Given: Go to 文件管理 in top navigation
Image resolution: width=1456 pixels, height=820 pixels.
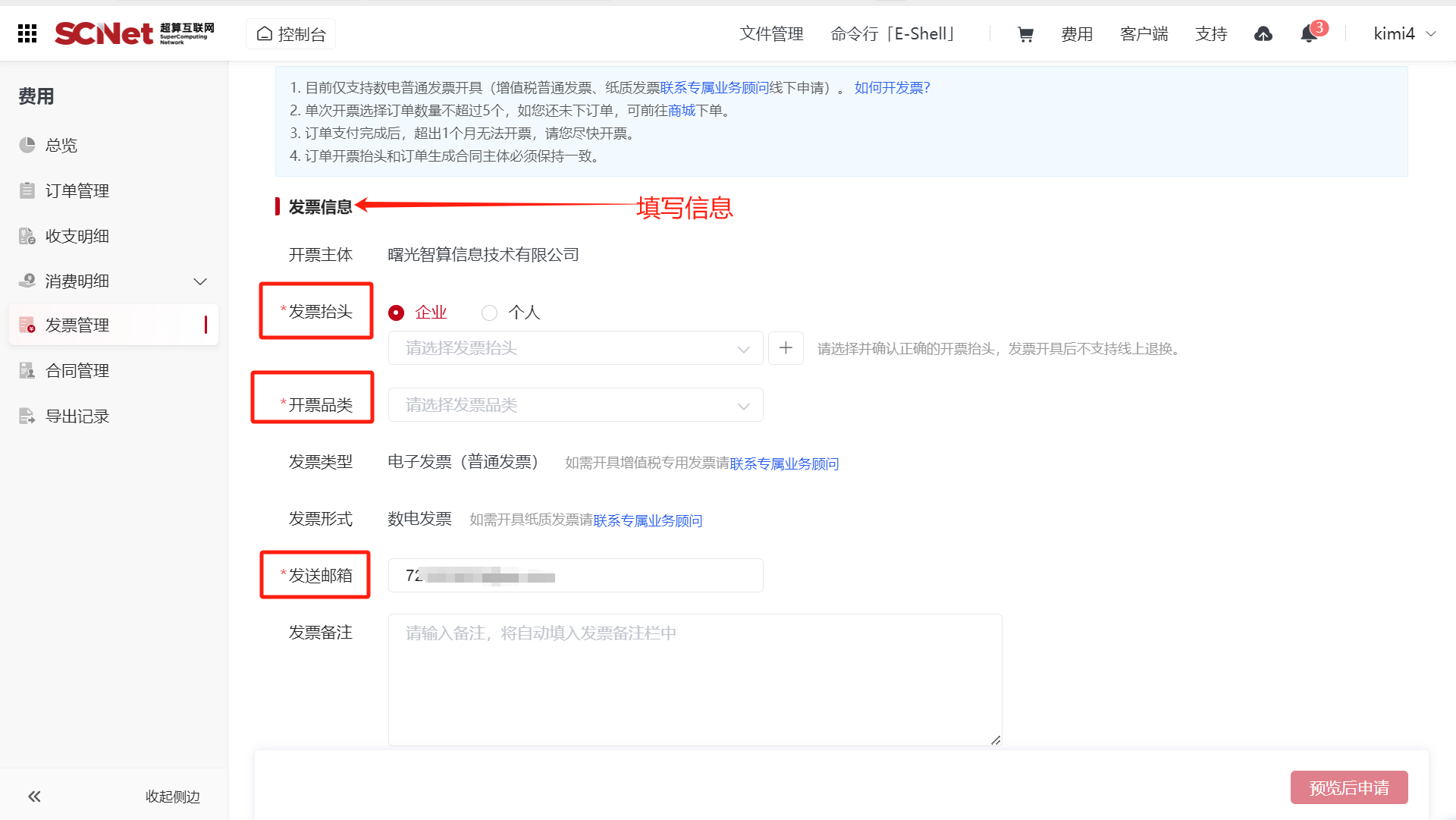Looking at the screenshot, I should pos(771,34).
